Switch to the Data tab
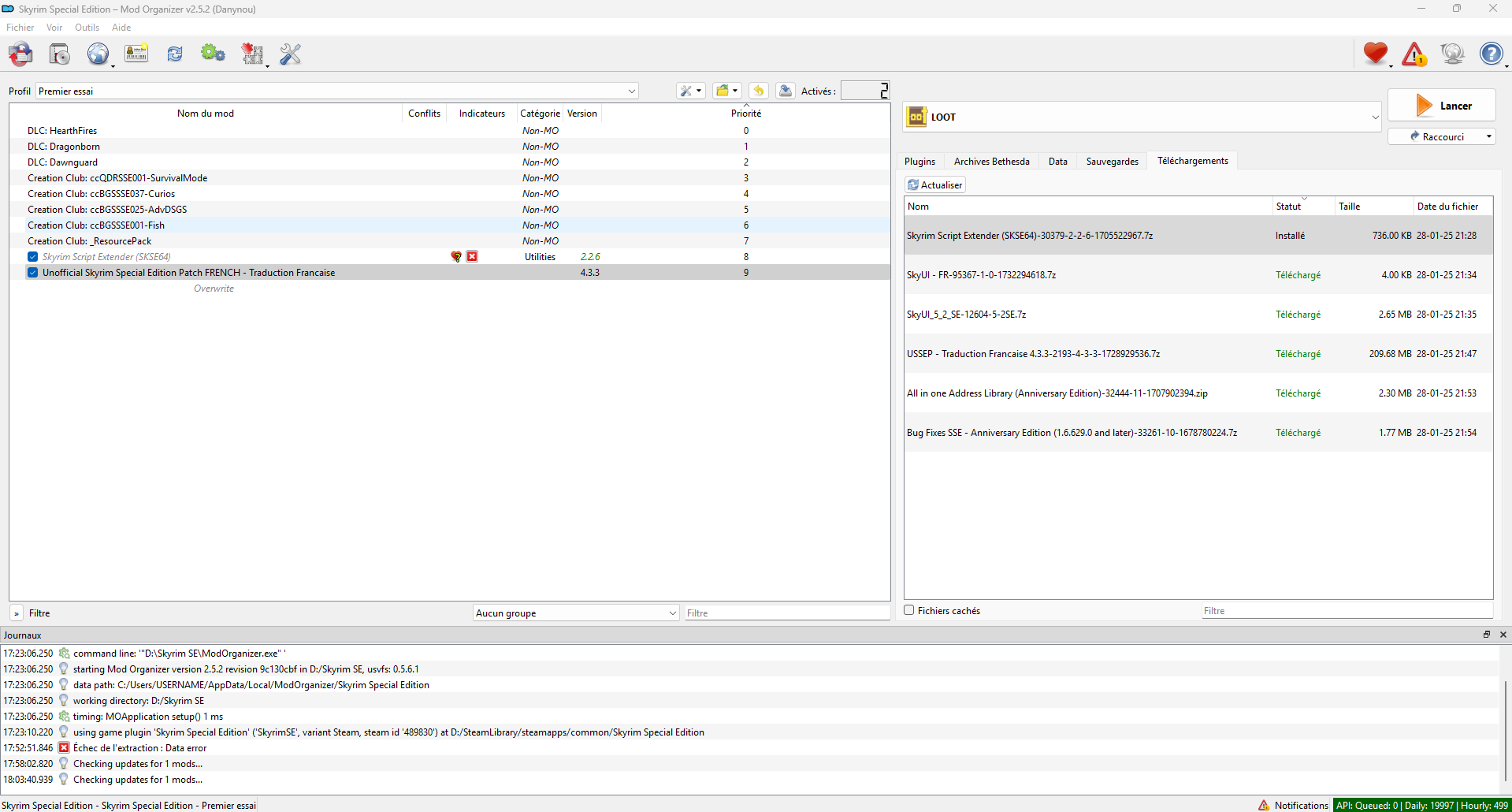1512x812 pixels. (x=1057, y=161)
